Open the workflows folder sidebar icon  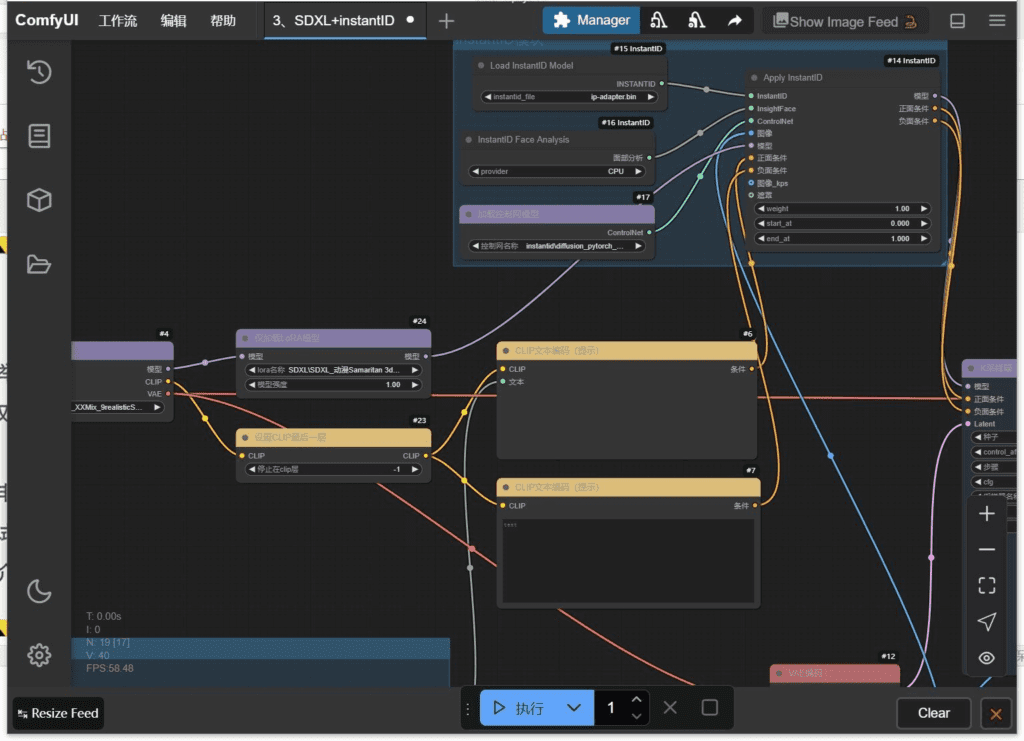[x=39, y=264]
